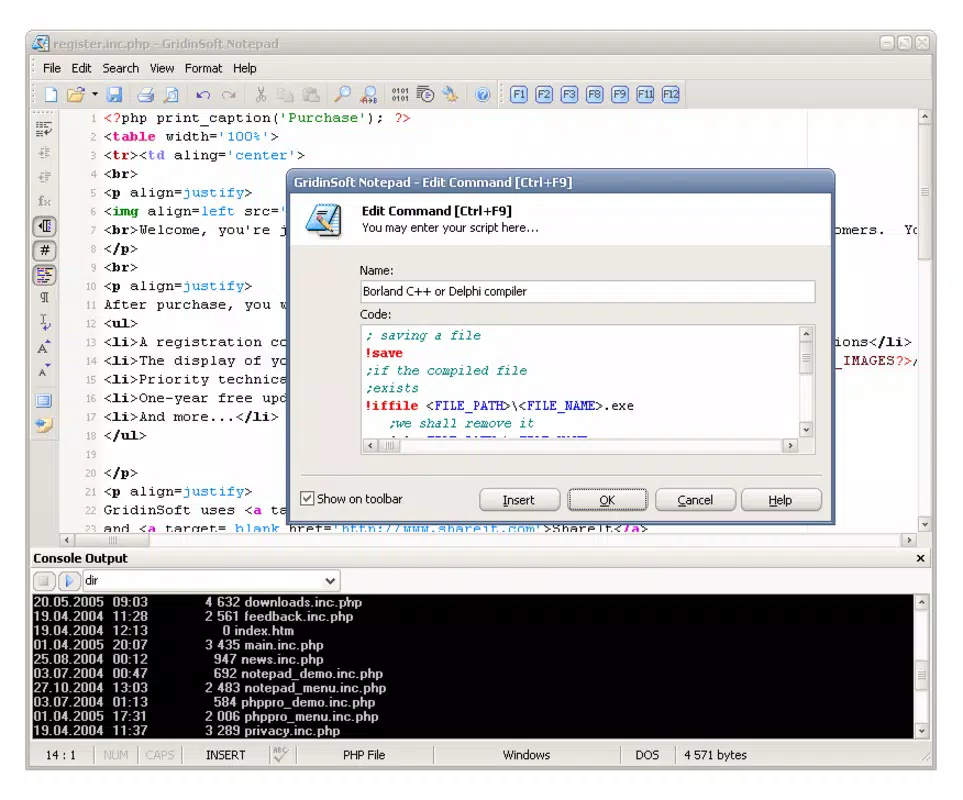The image size is (963, 800).
Task: Toggle the Show on toolbar checkbox
Action: pos(307,499)
